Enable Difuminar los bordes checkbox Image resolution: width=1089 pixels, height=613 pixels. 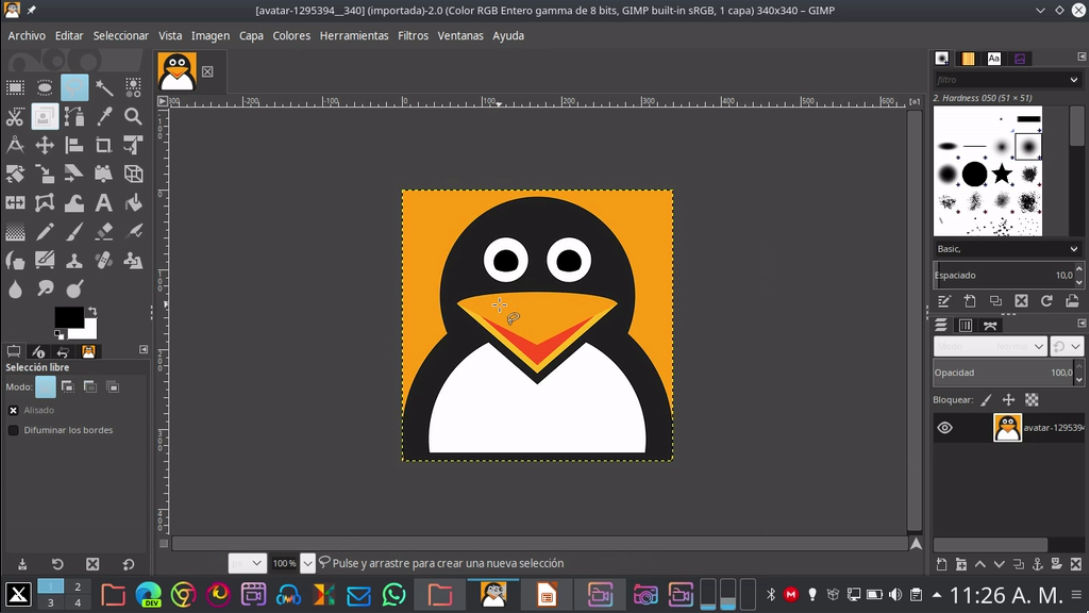click(x=13, y=430)
